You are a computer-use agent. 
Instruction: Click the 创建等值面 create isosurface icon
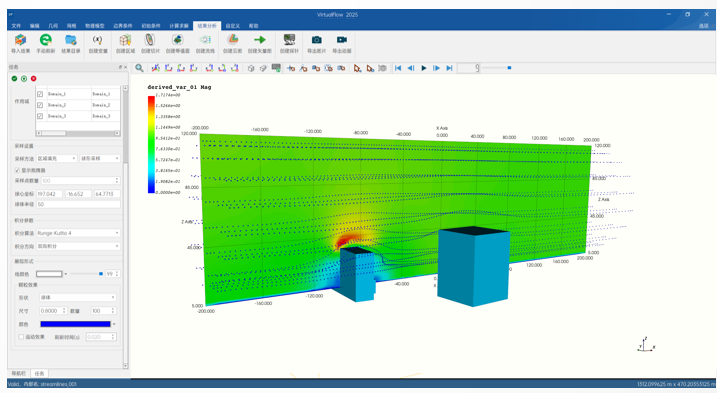(177, 40)
